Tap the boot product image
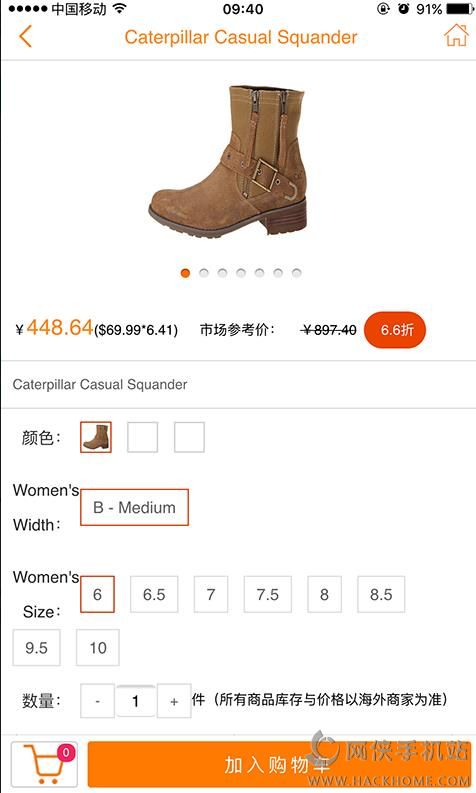The height and width of the screenshot is (793, 476). 230,161
